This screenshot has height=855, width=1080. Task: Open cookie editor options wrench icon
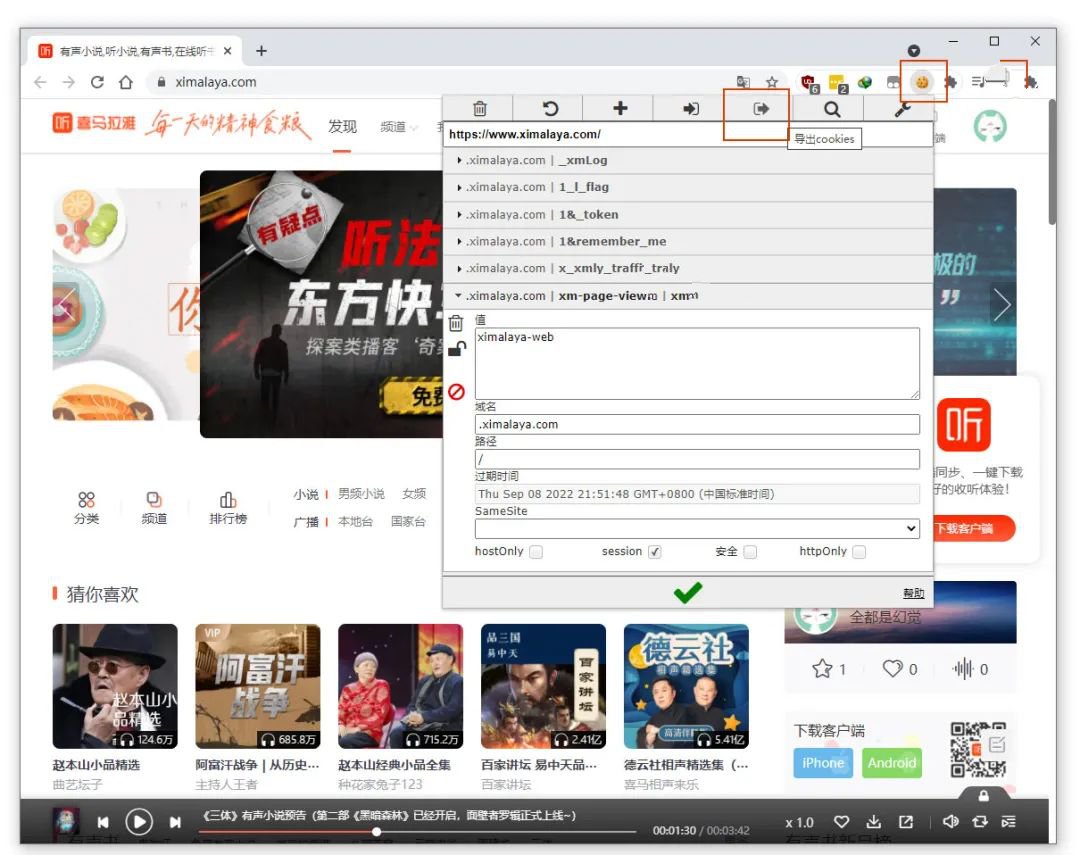tap(902, 109)
